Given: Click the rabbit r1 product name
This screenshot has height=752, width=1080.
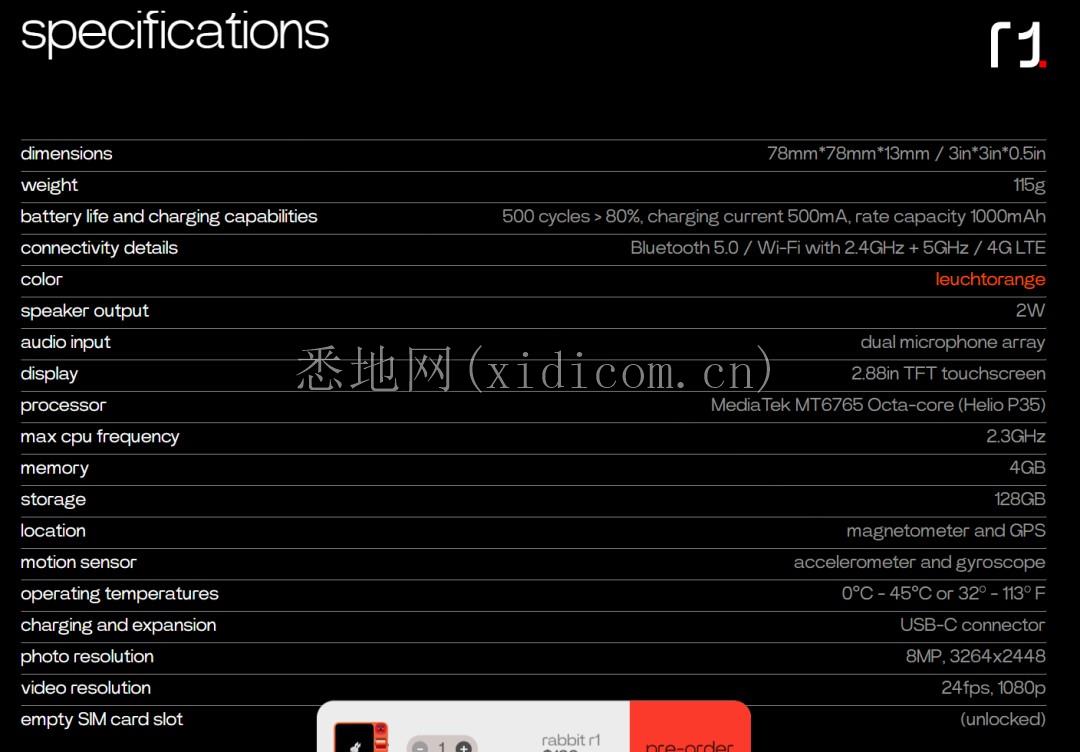Looking at the screenshot, I should pyautogui.click(x=571, y=741).
